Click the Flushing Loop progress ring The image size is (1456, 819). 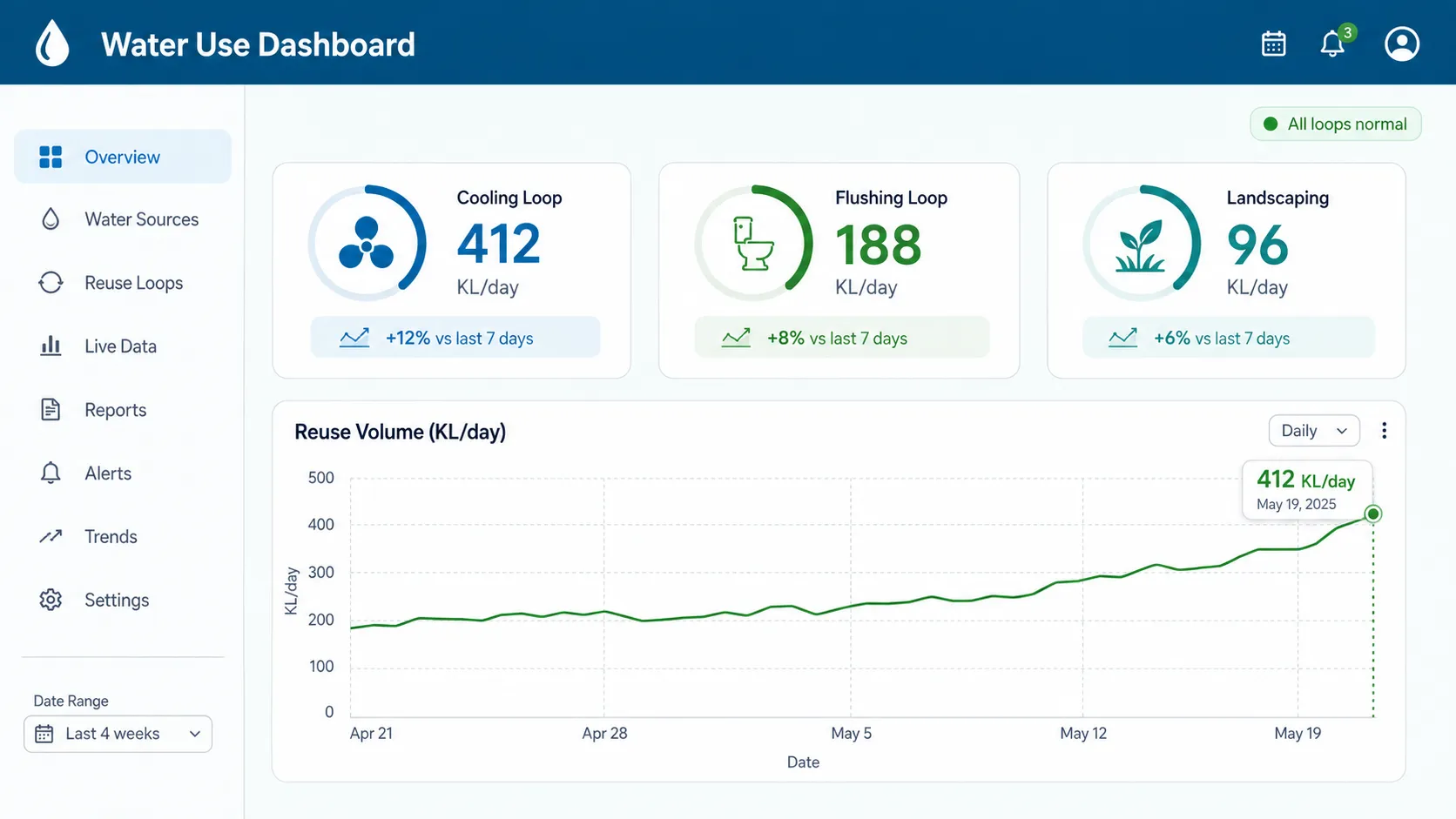[753, 243]
